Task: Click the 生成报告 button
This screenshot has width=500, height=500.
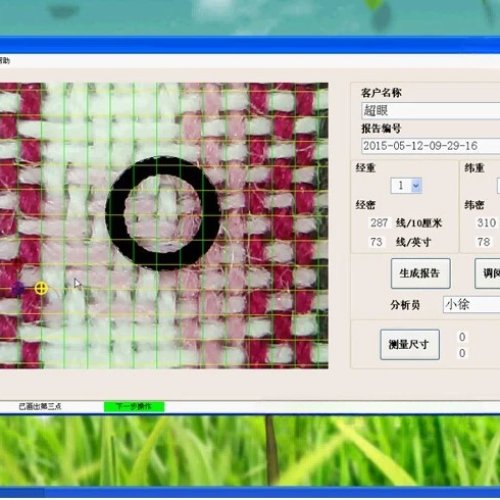Action: tap(421, 273)
